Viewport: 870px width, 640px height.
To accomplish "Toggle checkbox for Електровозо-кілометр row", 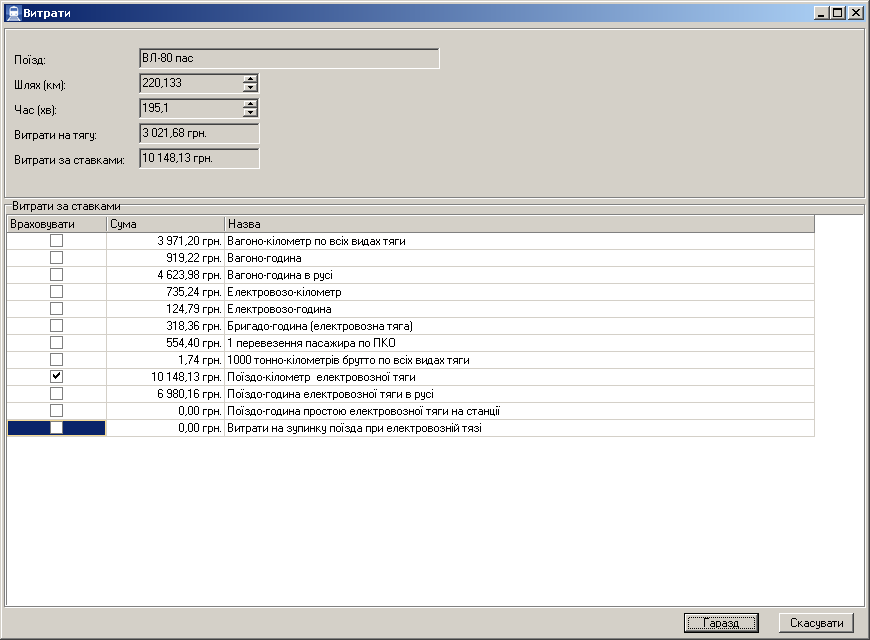I will click(x=56, y=292).
